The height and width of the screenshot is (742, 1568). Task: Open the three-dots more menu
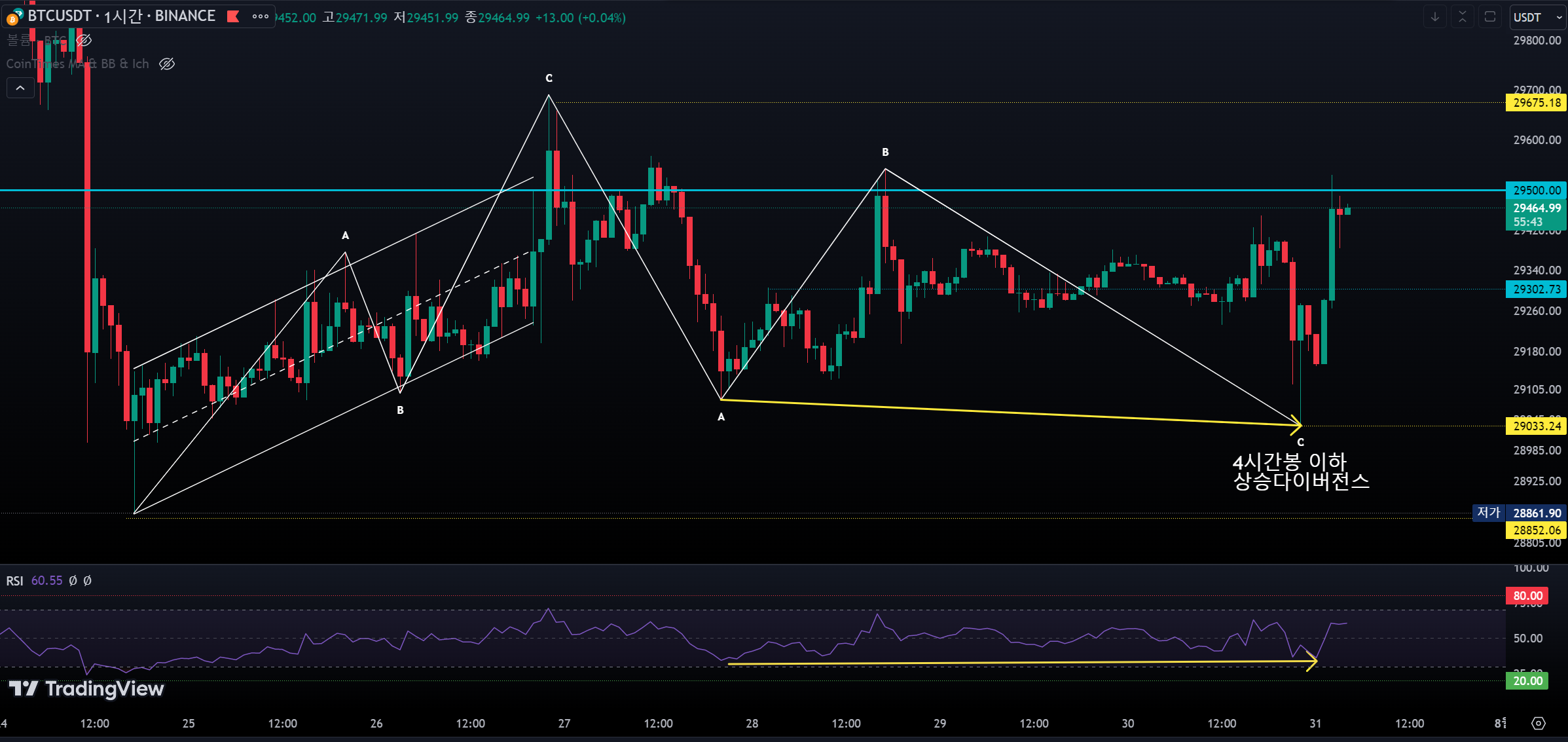click(x=261, y=16)
